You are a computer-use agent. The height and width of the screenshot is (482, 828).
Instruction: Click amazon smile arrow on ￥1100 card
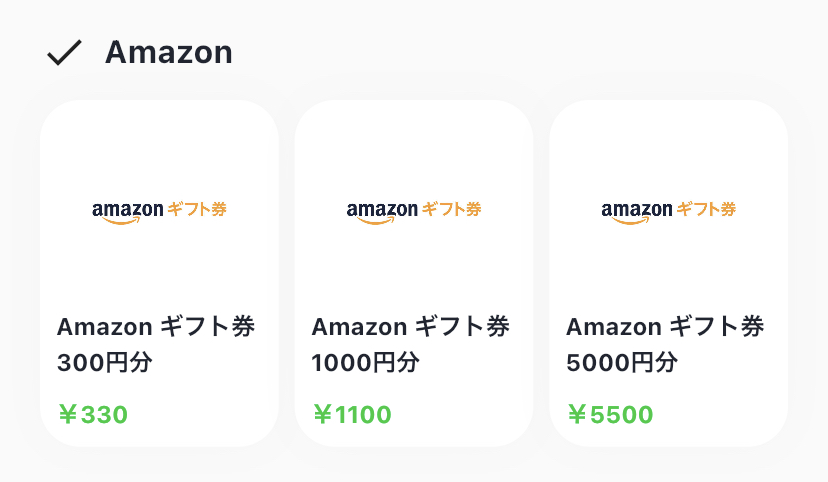pos(376,221)
